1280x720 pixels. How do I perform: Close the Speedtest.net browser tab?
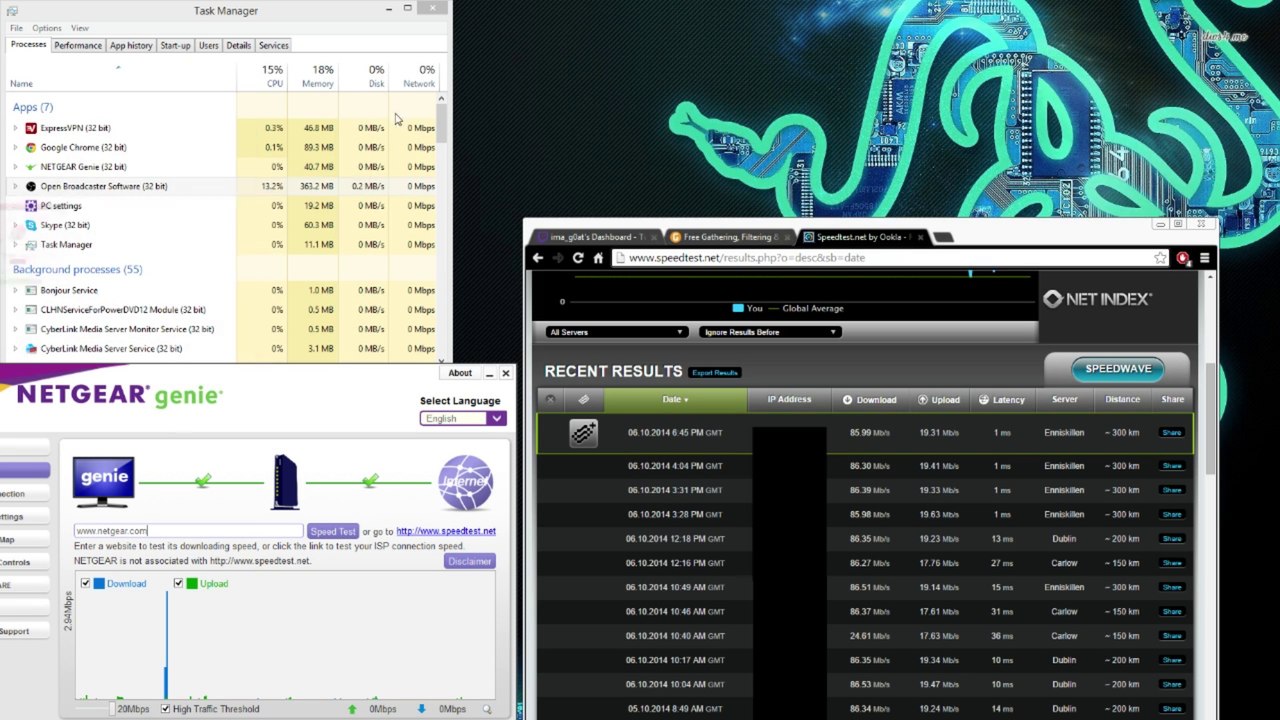(918, 237)
